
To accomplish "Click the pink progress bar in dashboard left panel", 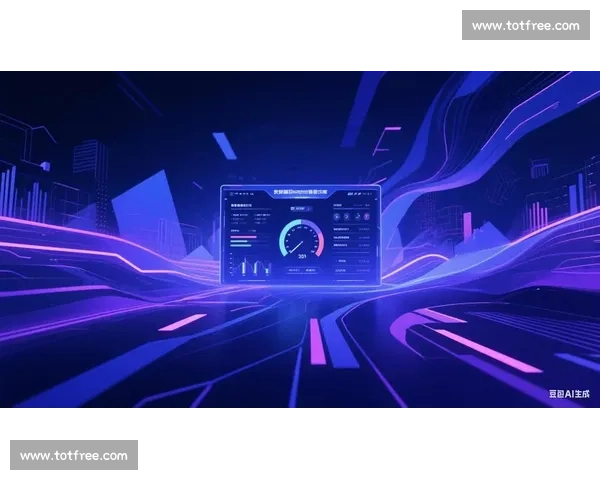I will pyautogui.click(x=243, y=238).
